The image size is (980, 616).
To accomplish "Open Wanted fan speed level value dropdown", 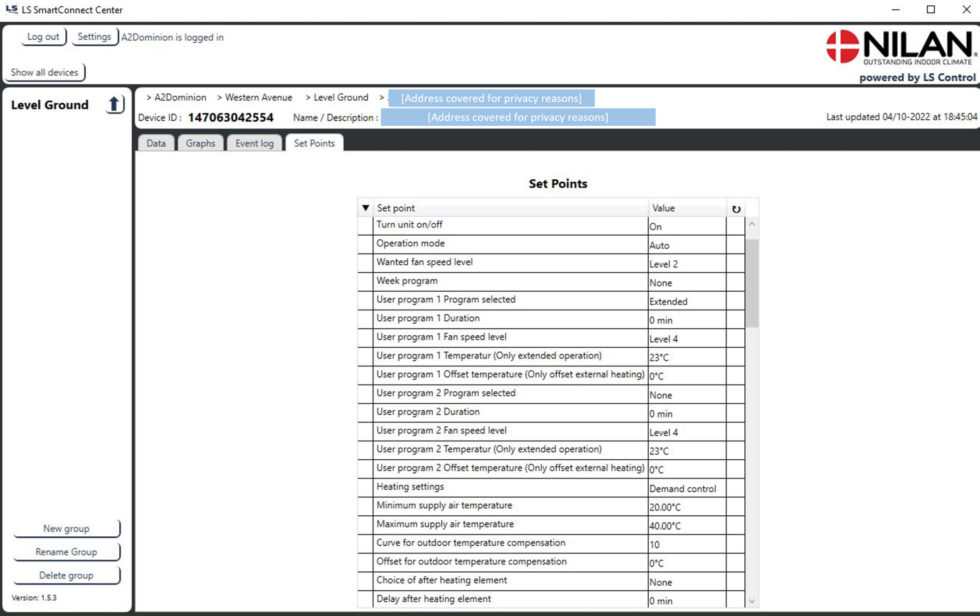I will click(687, 264).
